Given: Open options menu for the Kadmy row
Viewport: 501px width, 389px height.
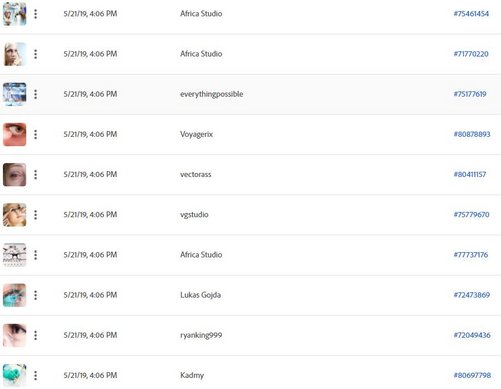Looking at the screenshot, I should [36, 376].
